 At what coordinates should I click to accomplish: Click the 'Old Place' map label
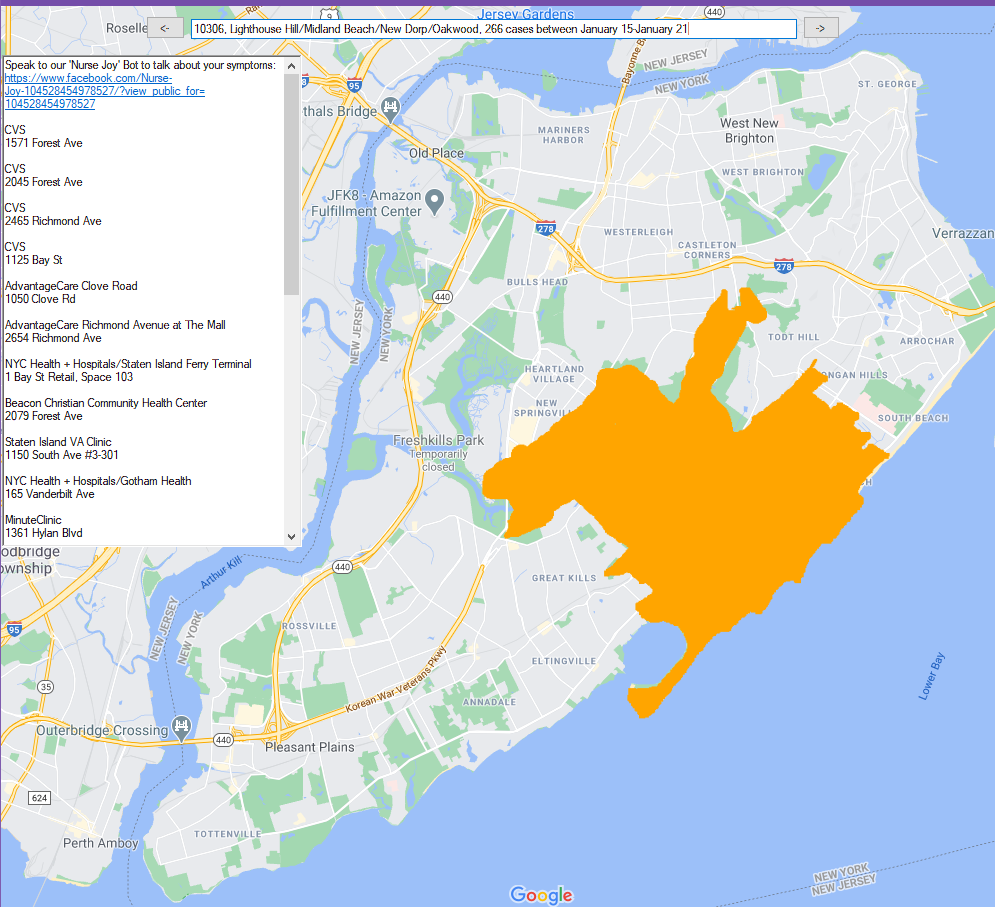point(436,153)
